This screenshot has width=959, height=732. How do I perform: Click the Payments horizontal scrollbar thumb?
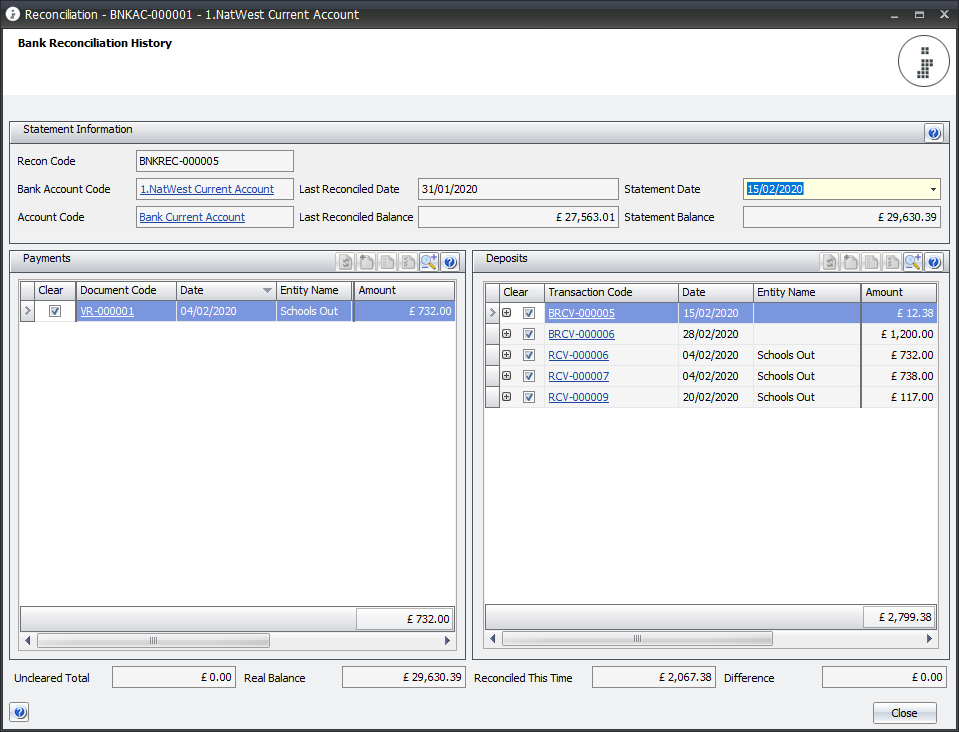pyautogui.click(x=153, y=640)
